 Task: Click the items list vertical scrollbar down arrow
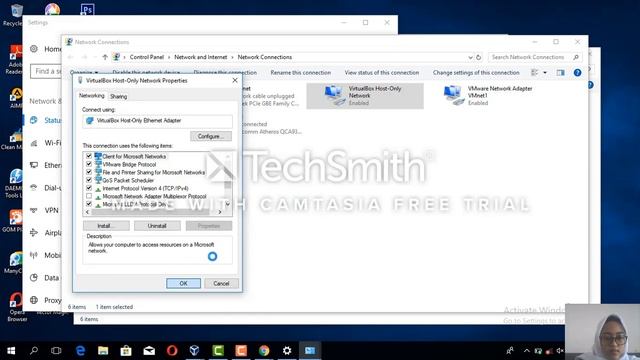[228, 204]
